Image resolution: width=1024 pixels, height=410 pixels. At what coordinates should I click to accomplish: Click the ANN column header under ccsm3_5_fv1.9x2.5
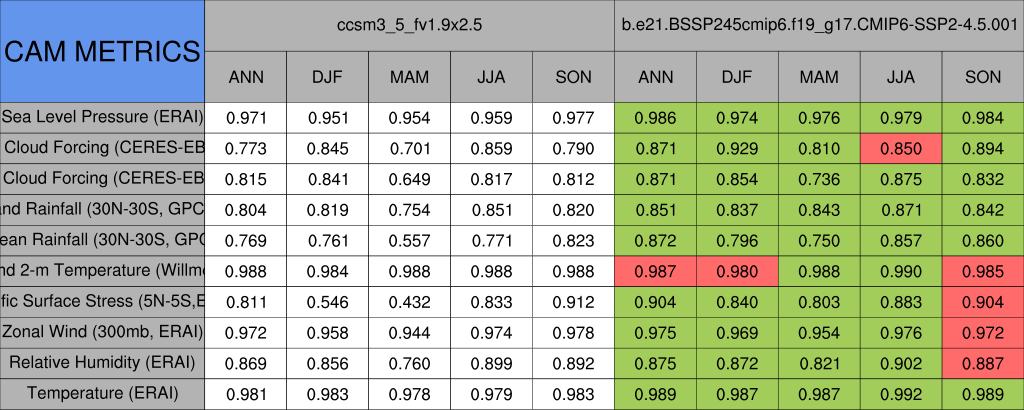(x=246, y=76)
